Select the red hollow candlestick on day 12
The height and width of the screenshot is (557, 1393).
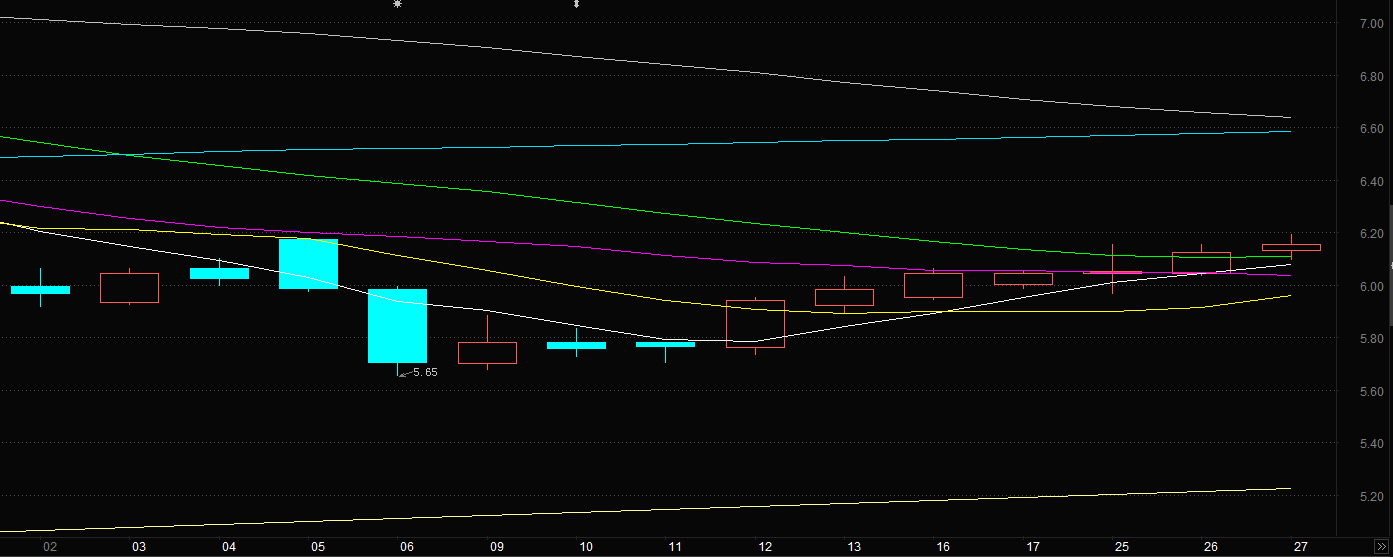click(755, 324)
